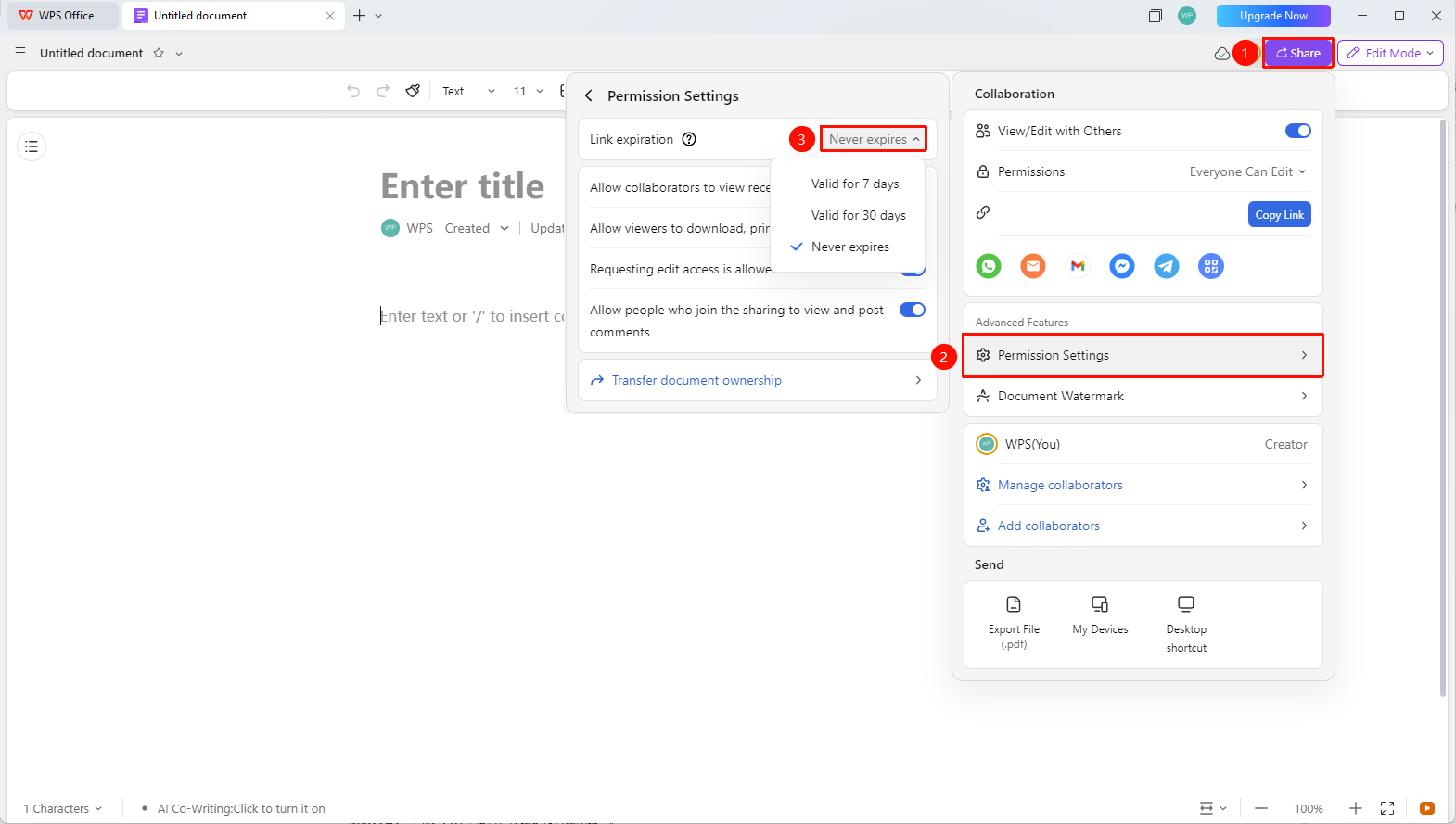This screenshot has height=824, width=1456.
Task: Expand the 1 Characters count dropdown
Action: pos(63,808)
